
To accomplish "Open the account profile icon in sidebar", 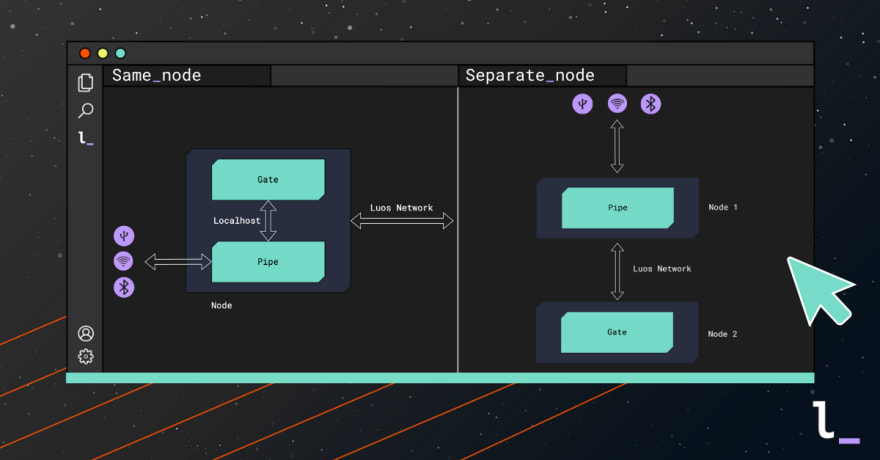I will tap(86, 333).
